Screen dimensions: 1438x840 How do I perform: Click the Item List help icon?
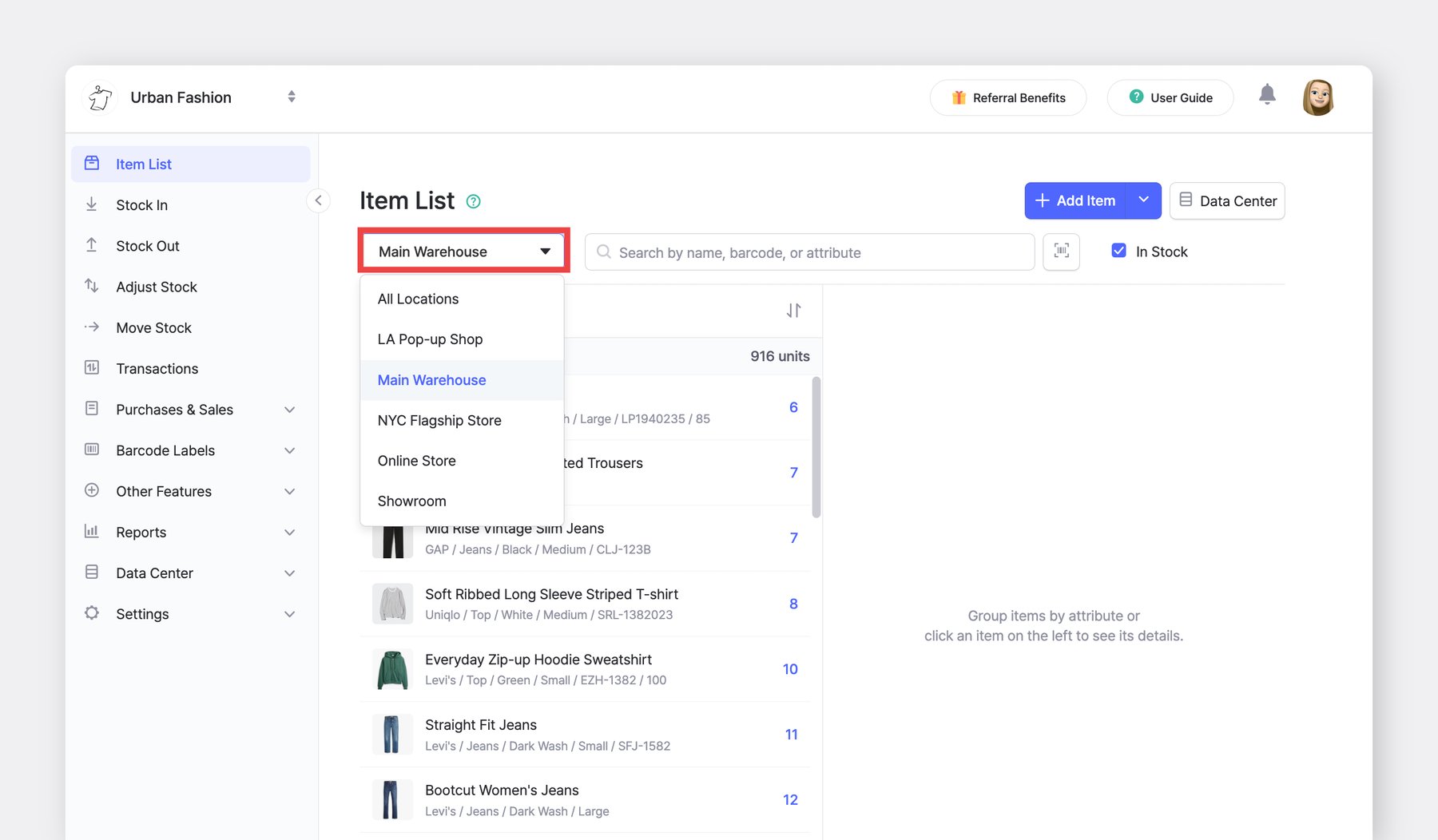(x=473, y=201)
